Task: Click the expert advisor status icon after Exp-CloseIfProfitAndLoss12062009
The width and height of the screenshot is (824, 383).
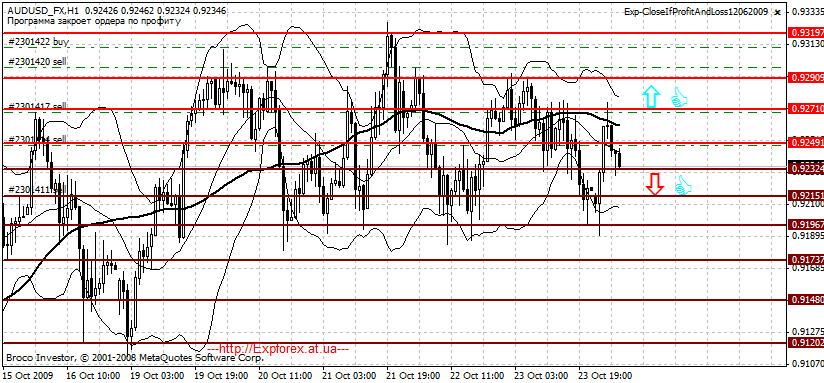Action: (778, 12)
